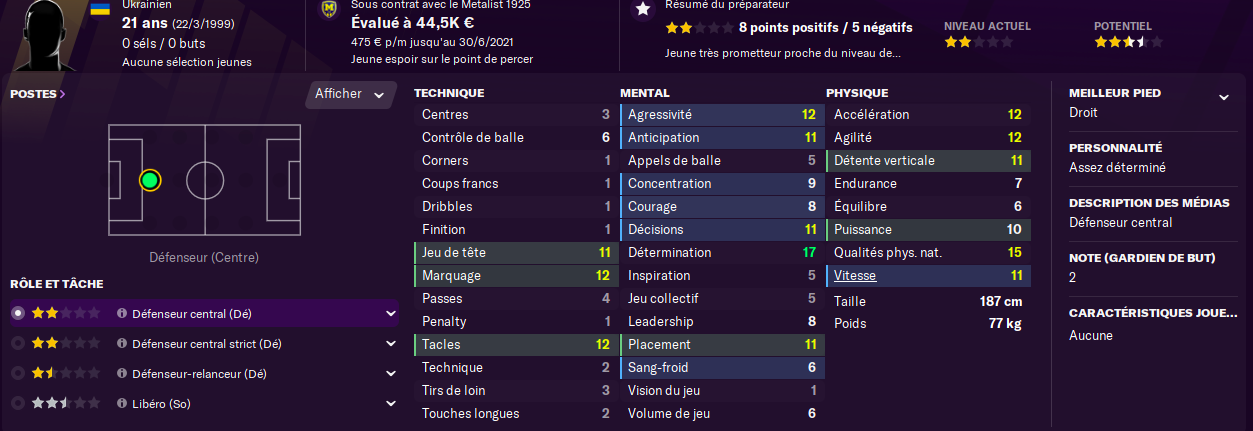The height and width of the screenshot is (431, 1253).
Task: Click info icon next to Défenseur central strict
Action: click(x=122, y=344)
